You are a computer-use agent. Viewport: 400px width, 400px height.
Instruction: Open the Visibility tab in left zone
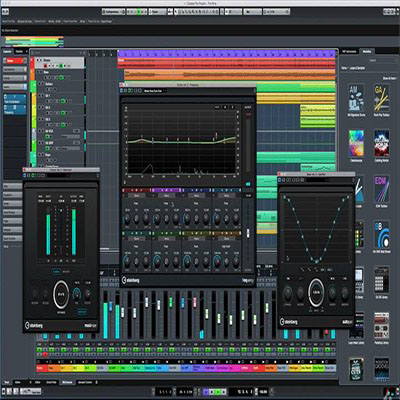pyautogui.click(x=19, y=51)
